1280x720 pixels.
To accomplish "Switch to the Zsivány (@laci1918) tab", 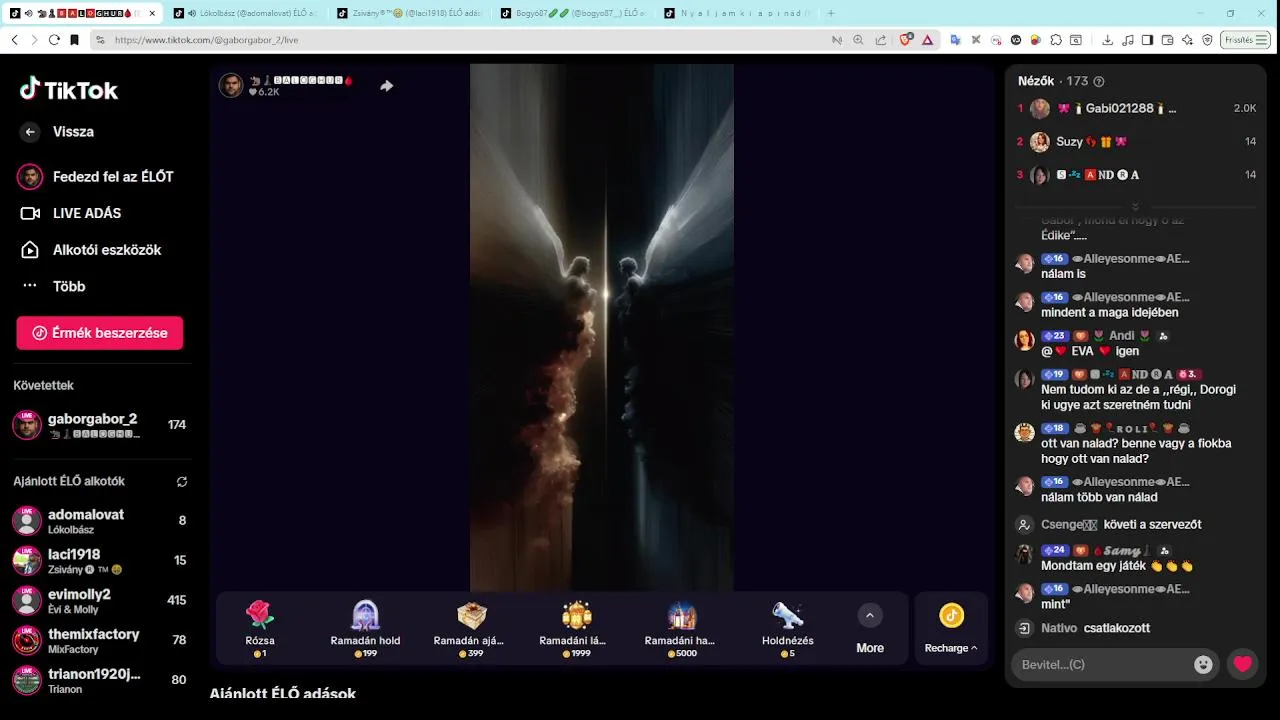I will [408, 13].
